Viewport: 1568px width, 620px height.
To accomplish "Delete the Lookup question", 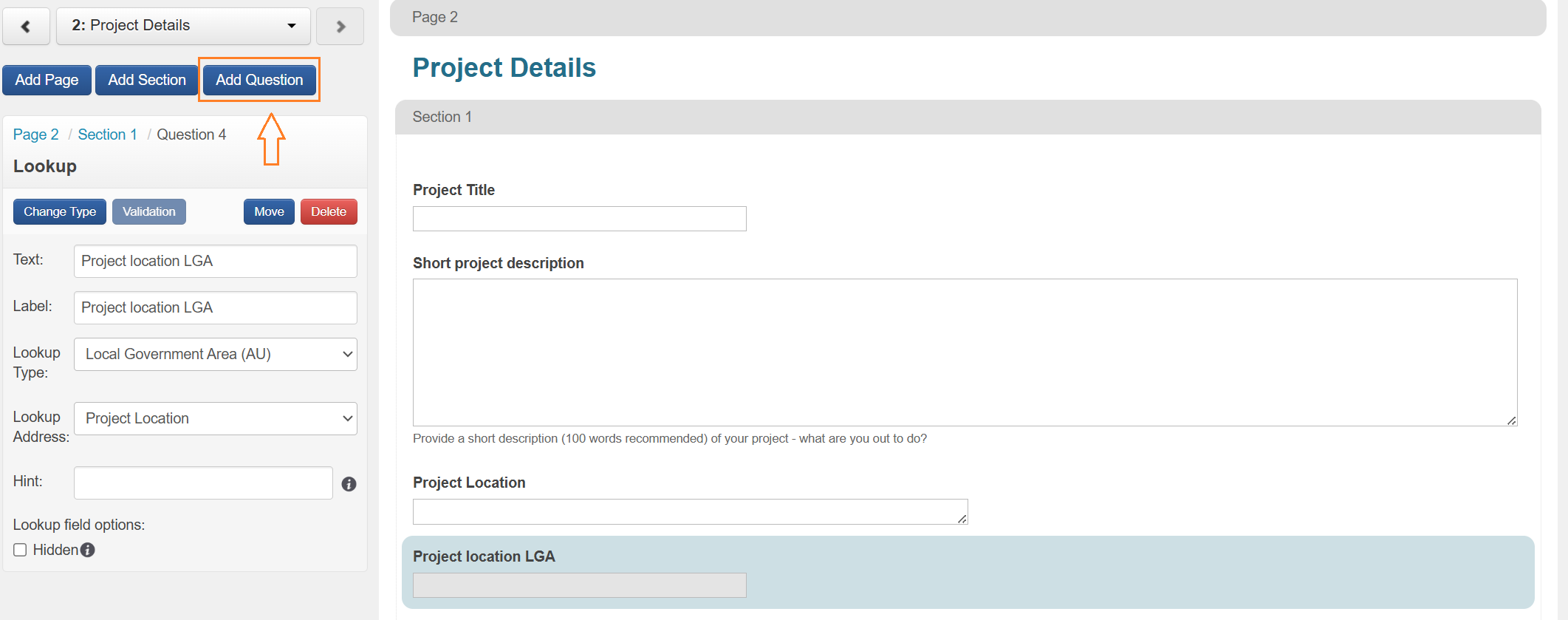I will (329, 211).
